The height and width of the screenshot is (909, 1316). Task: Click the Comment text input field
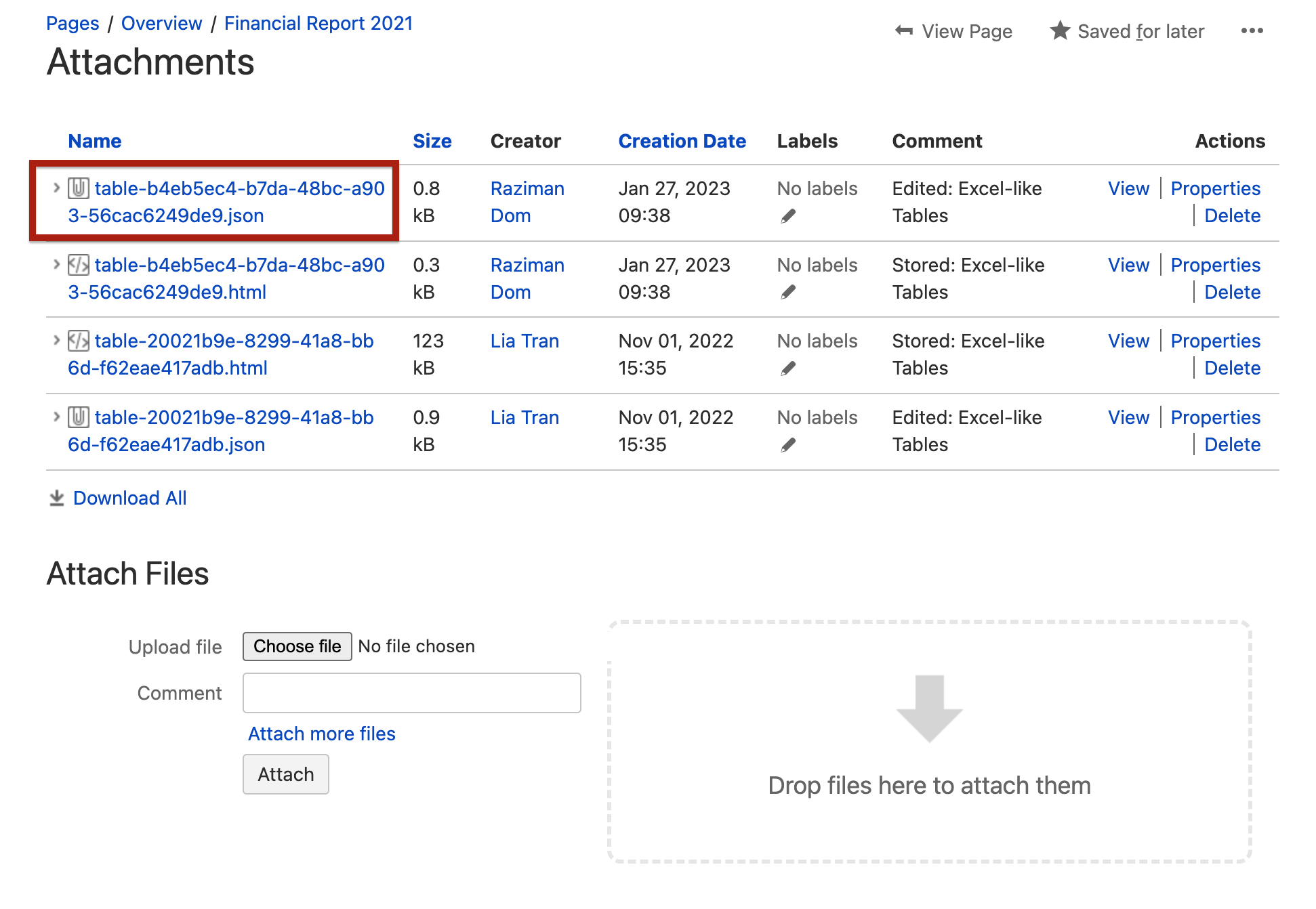point(411,693)
